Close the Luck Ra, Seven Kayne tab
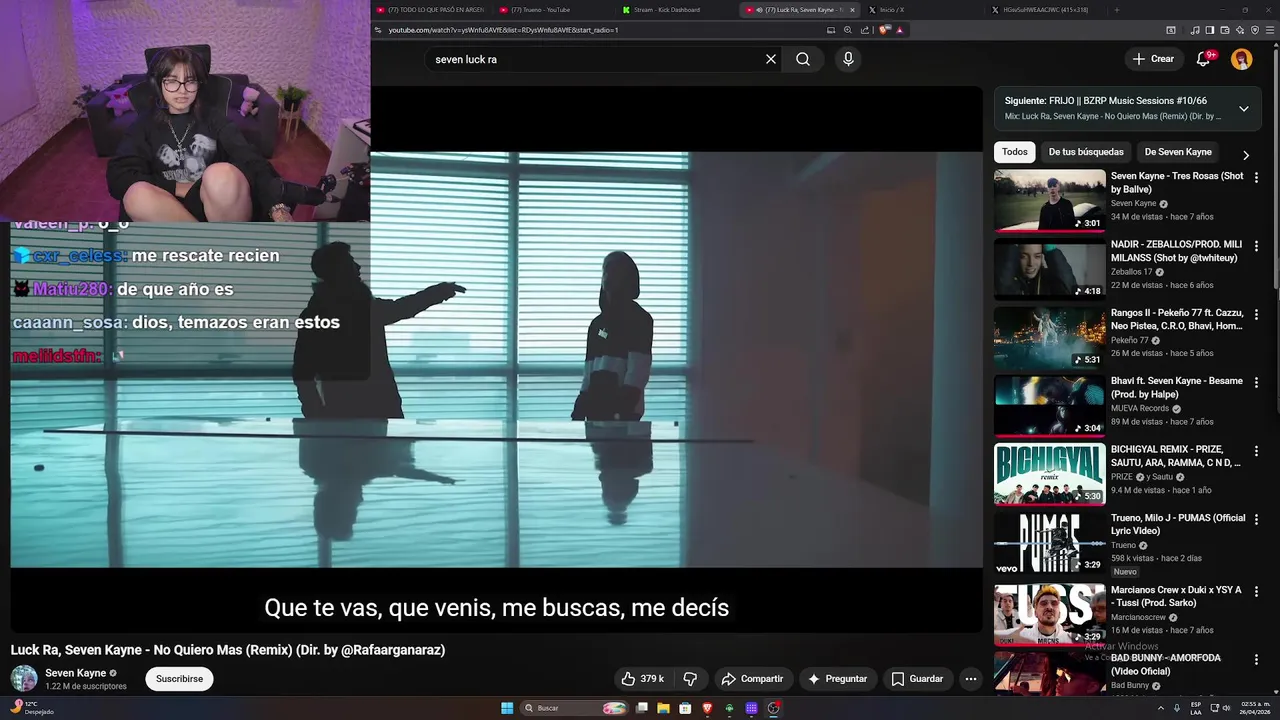The height and width of the screenshot is (720, 1280). 853,10
